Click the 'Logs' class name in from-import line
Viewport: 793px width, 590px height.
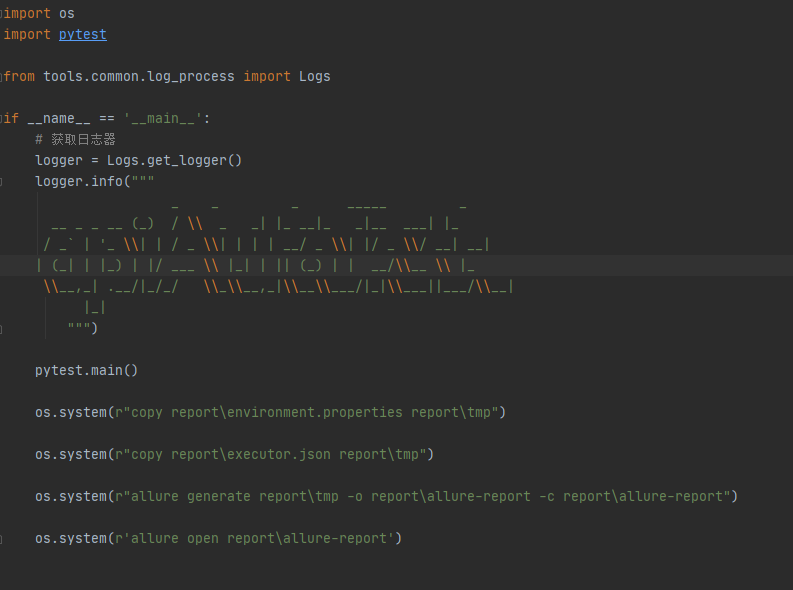[314, 76]
